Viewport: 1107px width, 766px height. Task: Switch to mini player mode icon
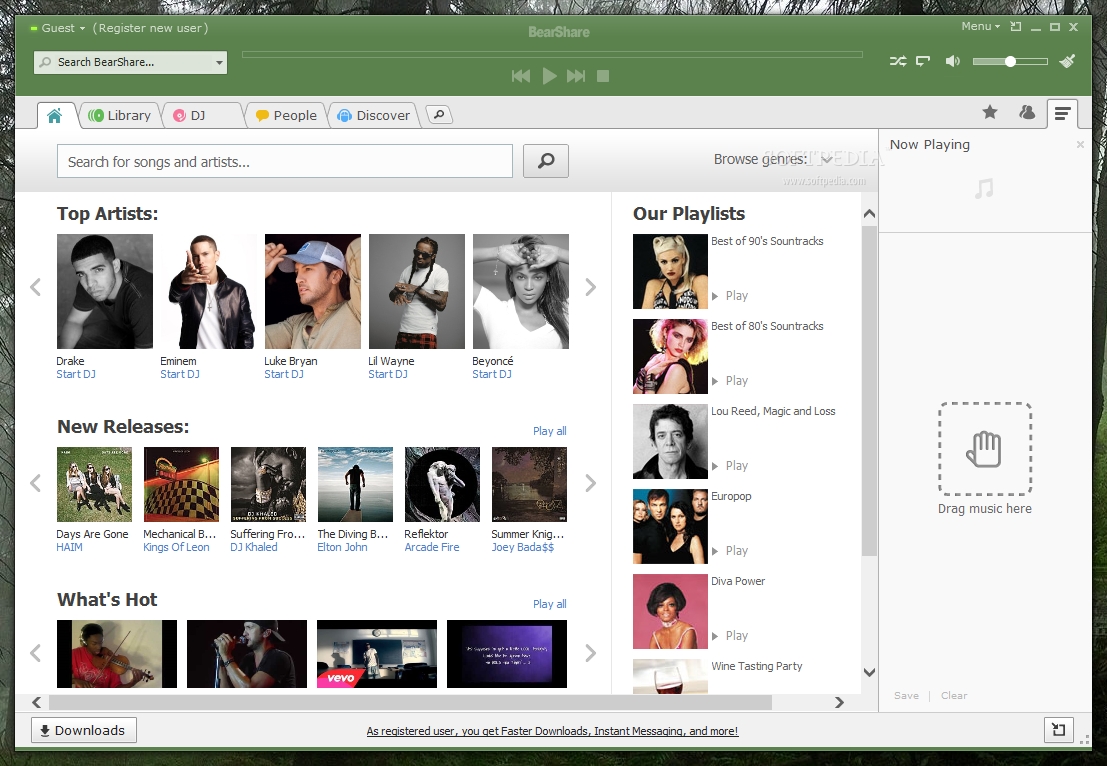point(1016,27)
